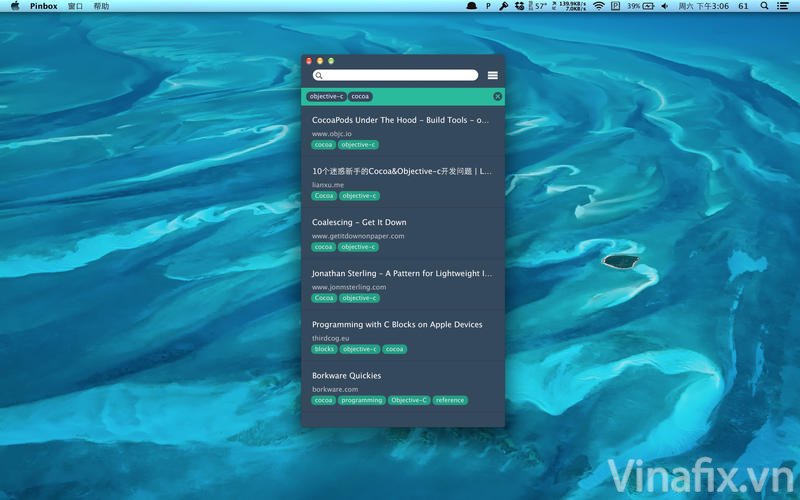This screenshot has height=500, width=800.
Task: Select the reference tag under Borkware Quickies
Action: [450, 400]
